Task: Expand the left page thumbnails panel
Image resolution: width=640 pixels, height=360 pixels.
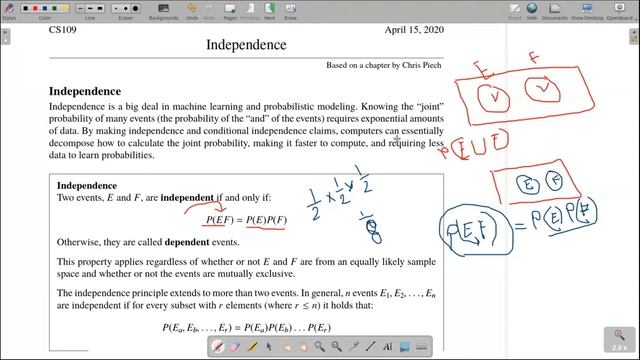Action: 5,36
